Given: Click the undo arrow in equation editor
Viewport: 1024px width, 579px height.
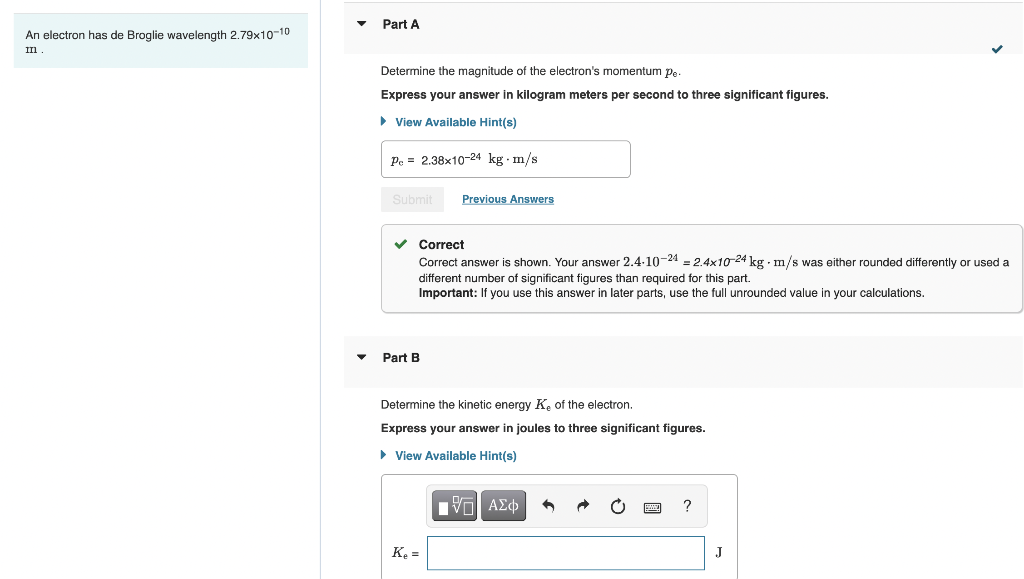Looking at the screenshot, I should pyautogui.click(x=548, y=505).
